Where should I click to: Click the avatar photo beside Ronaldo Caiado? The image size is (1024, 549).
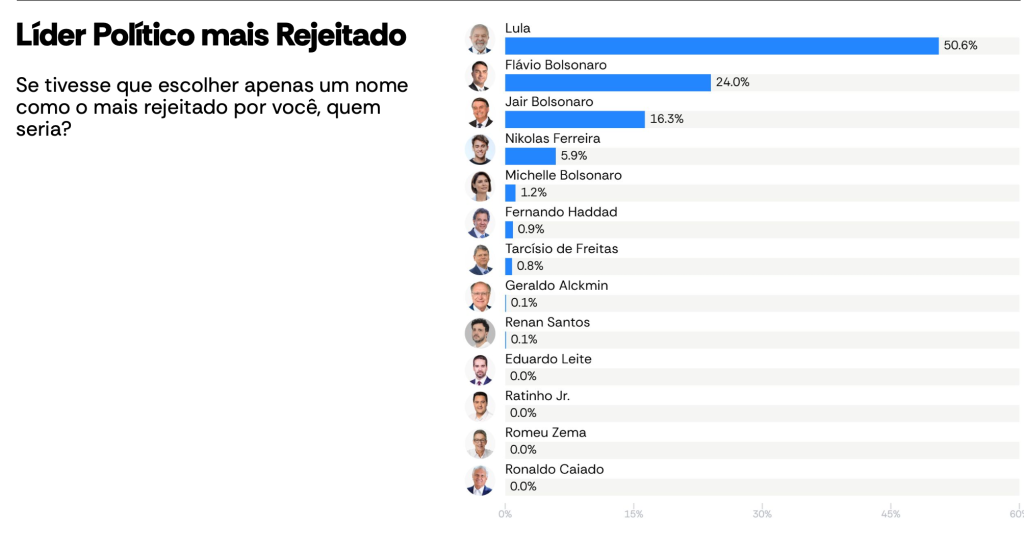pyautogui.click(x=481, y=480)
